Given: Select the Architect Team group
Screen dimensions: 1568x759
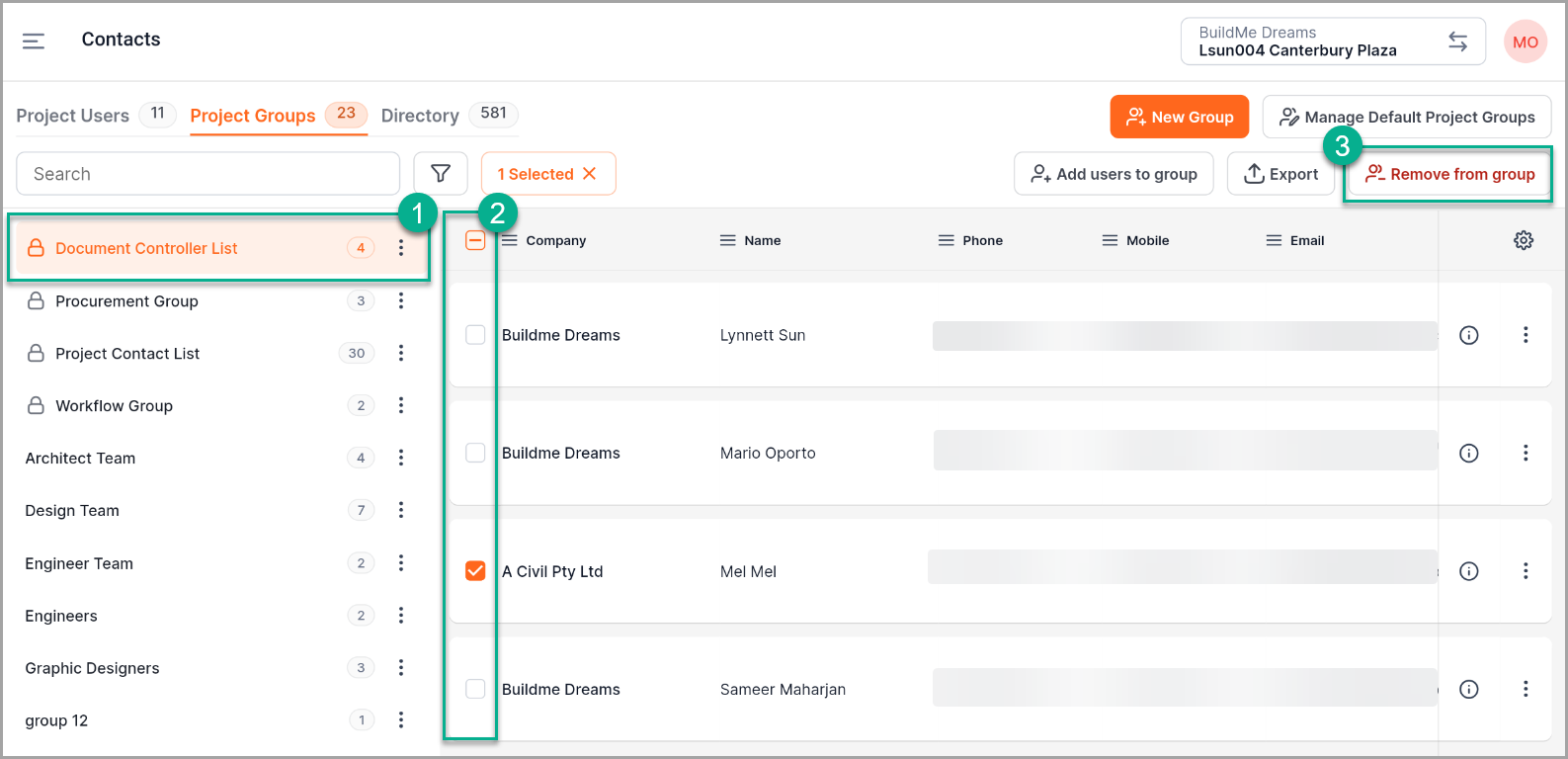Looking at the screenshot, I should [81, 458].
